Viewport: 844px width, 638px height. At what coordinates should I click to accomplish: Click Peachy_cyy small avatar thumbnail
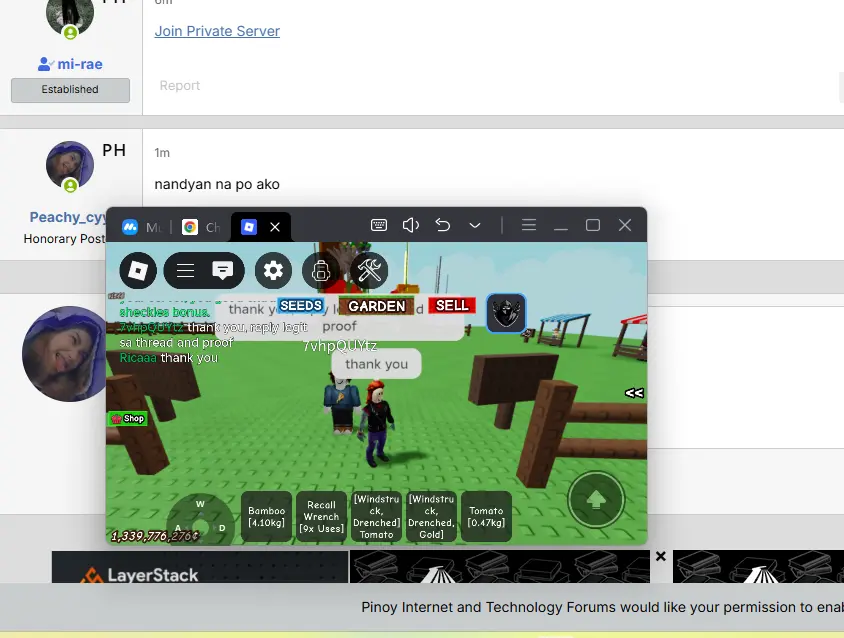click(x=70, y=165)
